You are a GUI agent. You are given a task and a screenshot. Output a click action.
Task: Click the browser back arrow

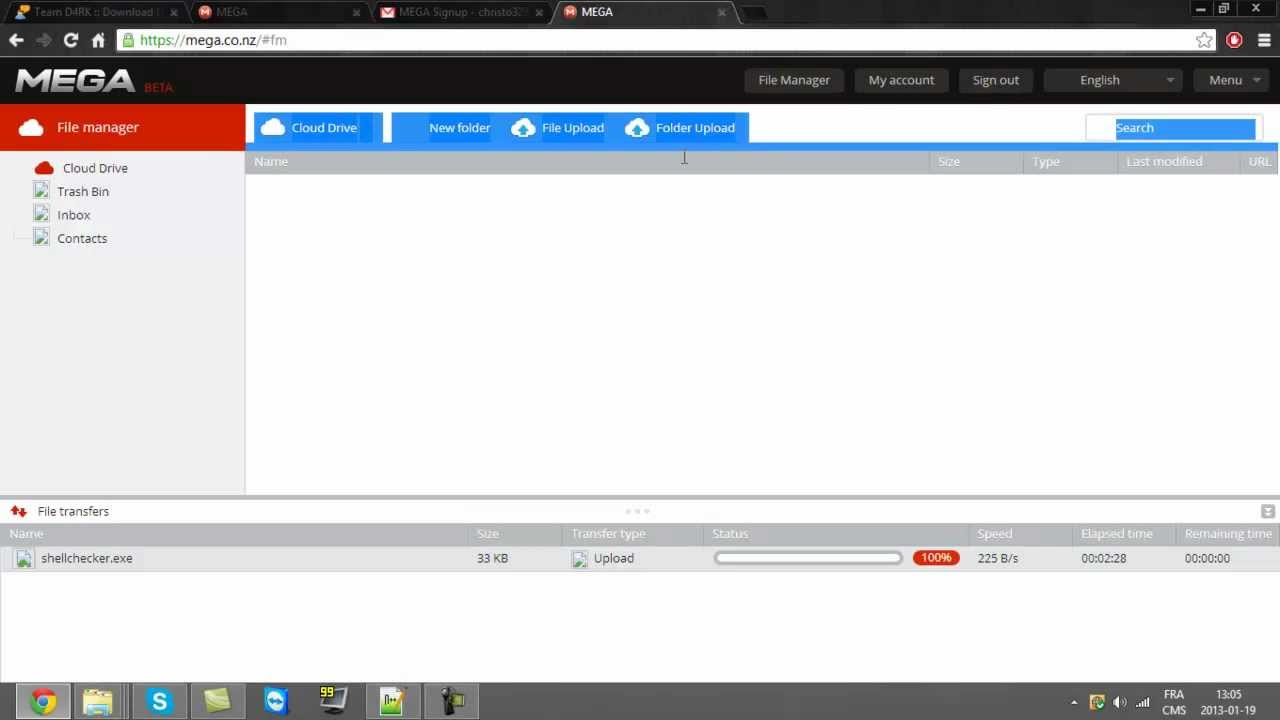tap(16, 40)
